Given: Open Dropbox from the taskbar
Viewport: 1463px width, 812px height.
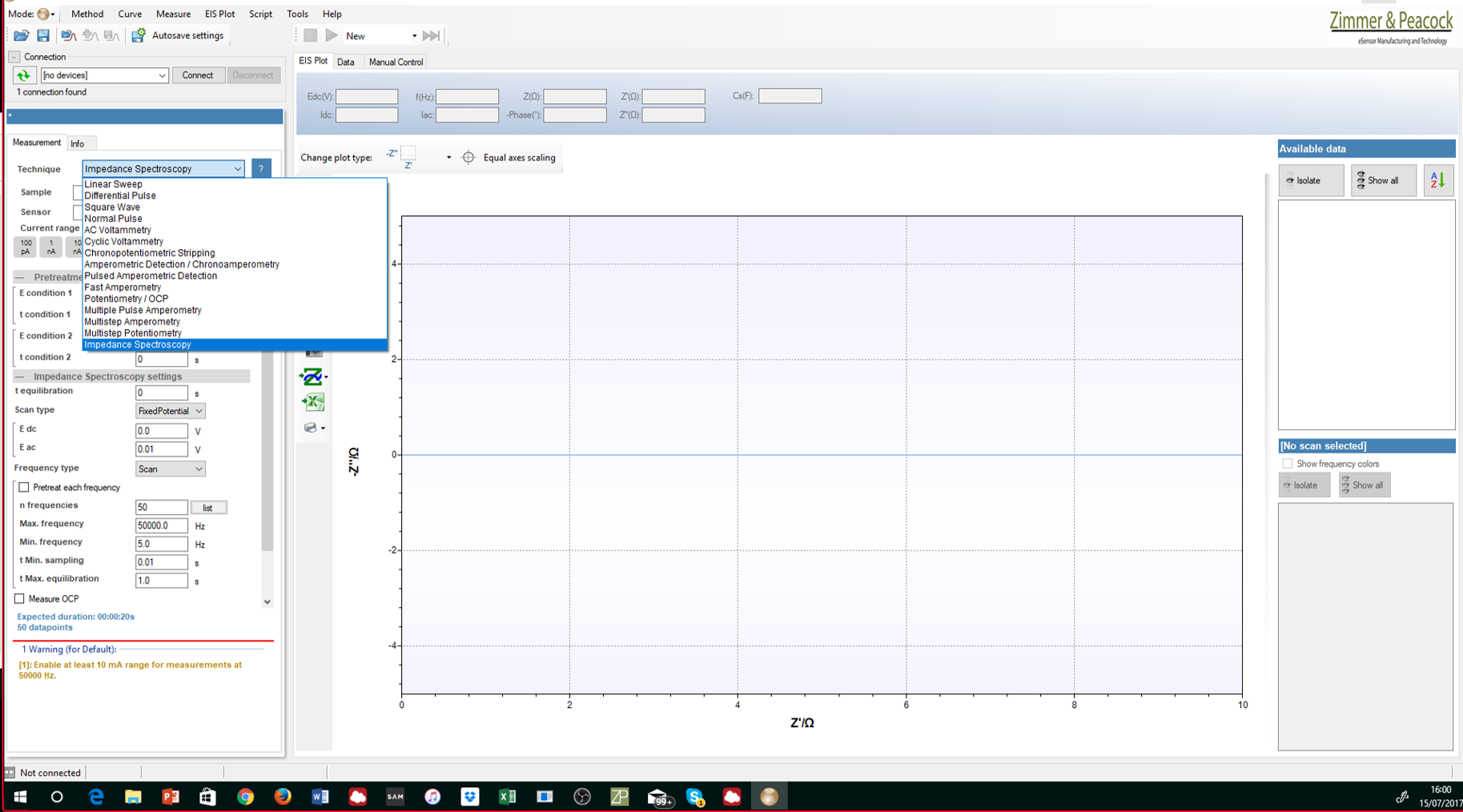Looking at the screenshot, I should (x=470, y=797).
